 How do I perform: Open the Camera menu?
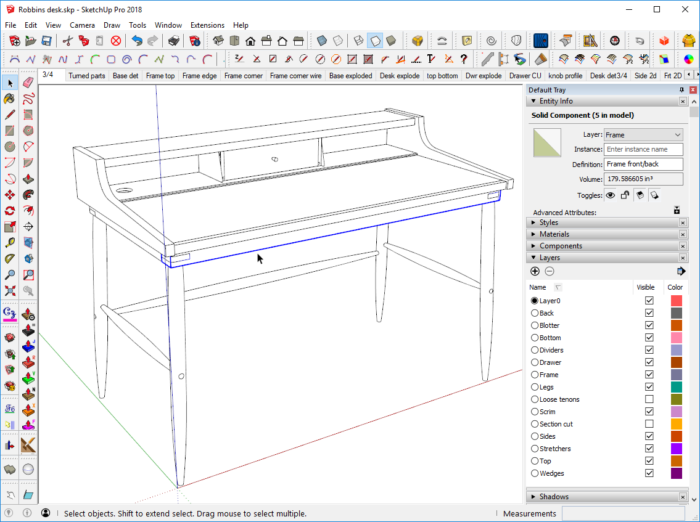tap(82, 25)
